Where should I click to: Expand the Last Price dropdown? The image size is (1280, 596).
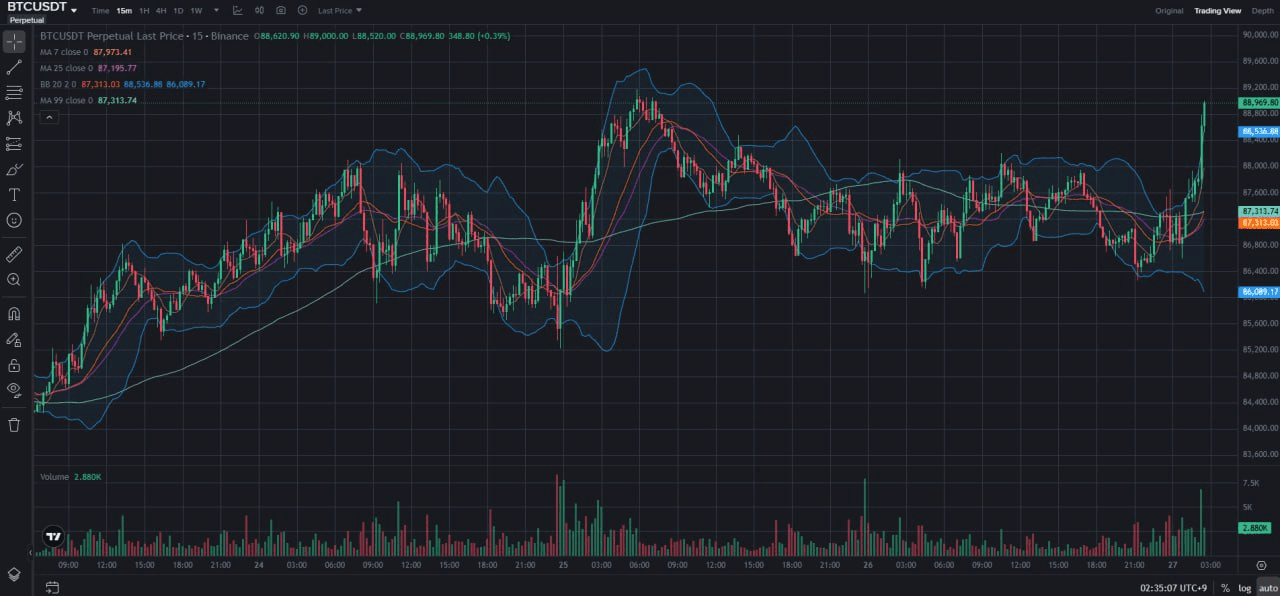(x=340, y=10)
